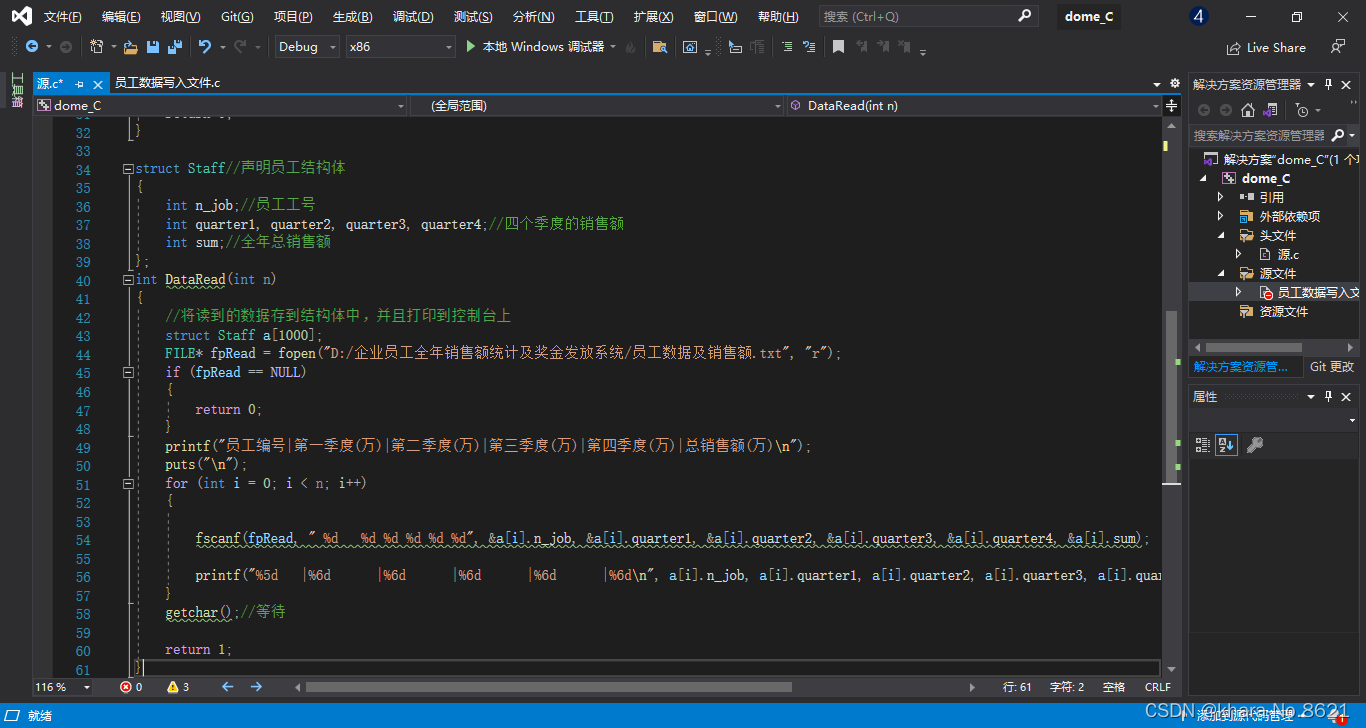Click the editor vertical scrollbar thumb

point(1169,395)
